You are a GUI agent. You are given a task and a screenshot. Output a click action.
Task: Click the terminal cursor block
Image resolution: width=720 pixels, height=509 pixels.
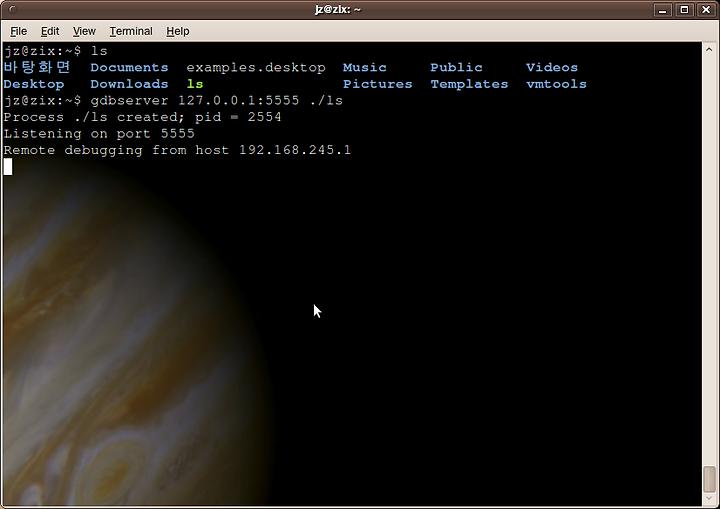click(8, 166)
